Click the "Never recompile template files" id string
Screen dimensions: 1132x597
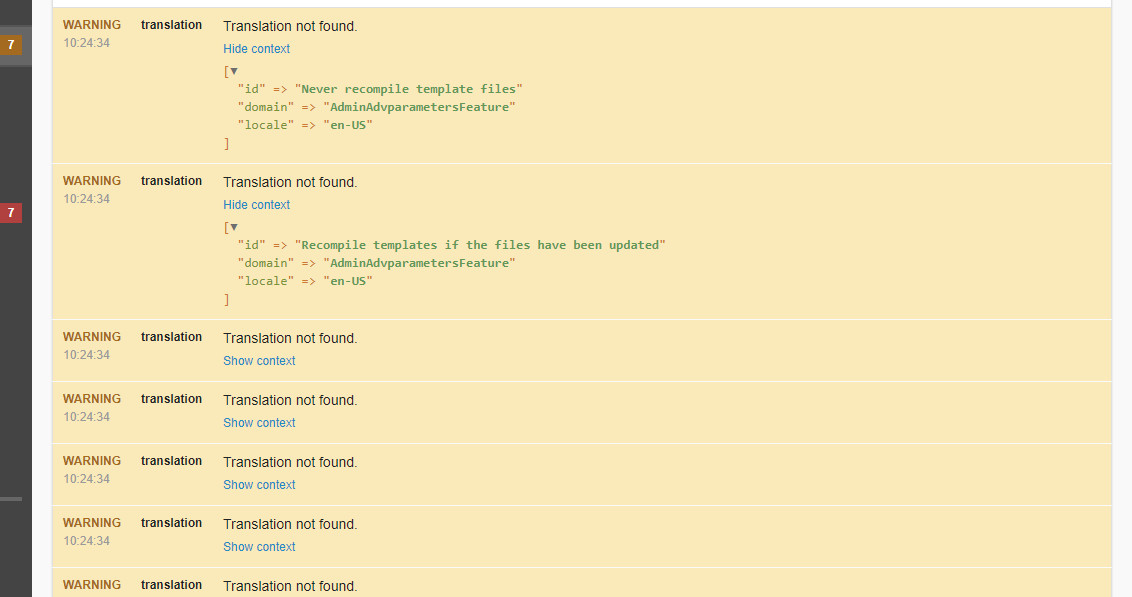point(409,90)
